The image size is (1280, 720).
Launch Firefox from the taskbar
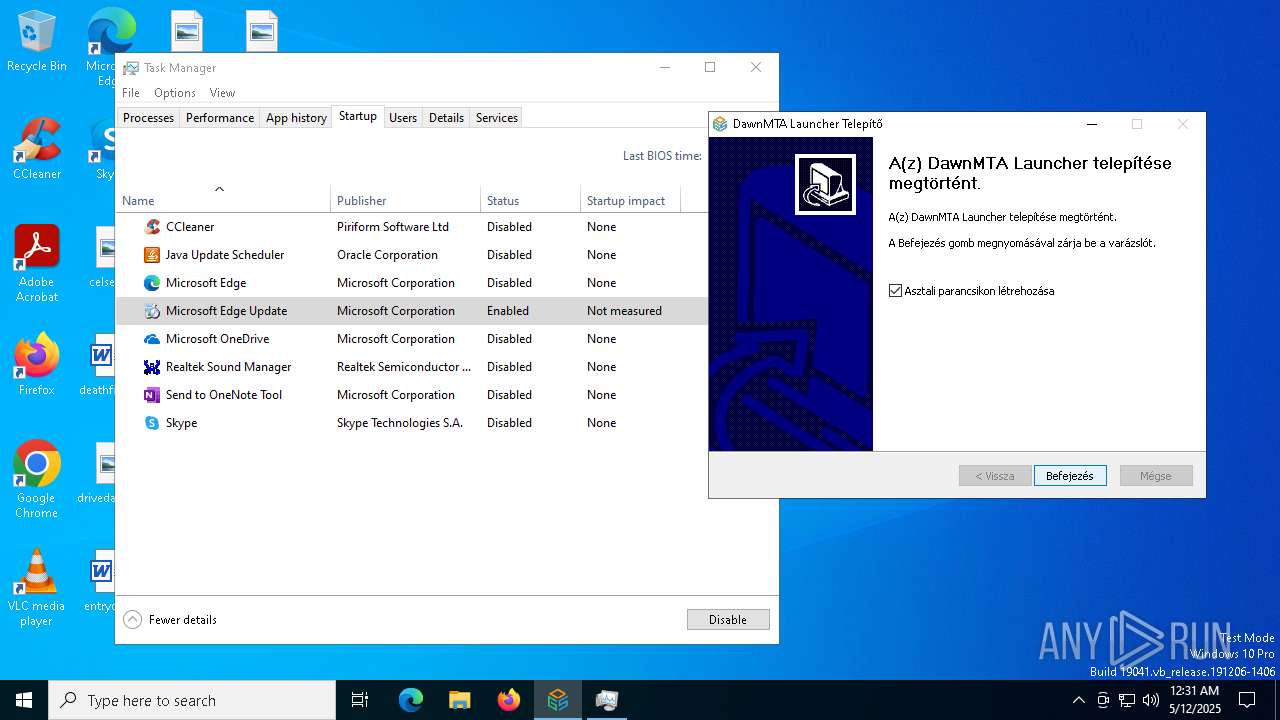(509, 700)
